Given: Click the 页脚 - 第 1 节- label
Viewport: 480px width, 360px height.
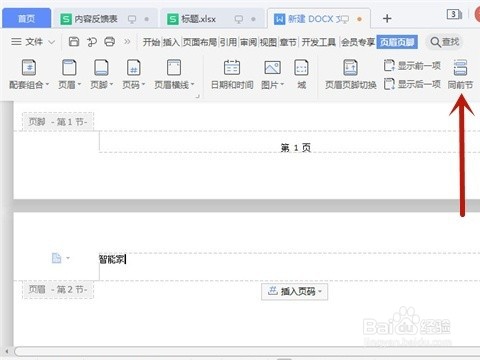Looking at the screenshot, I should (58, 122).
